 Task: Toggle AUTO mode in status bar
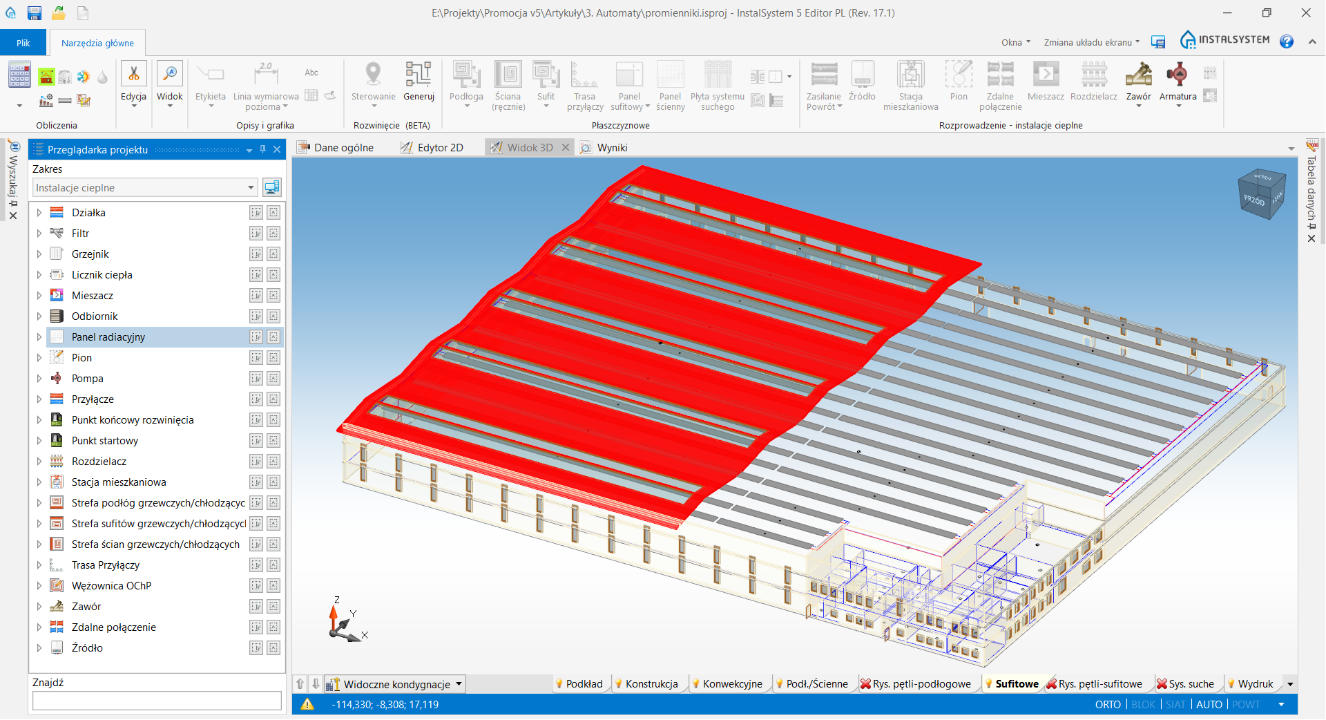click(1209, 704)
